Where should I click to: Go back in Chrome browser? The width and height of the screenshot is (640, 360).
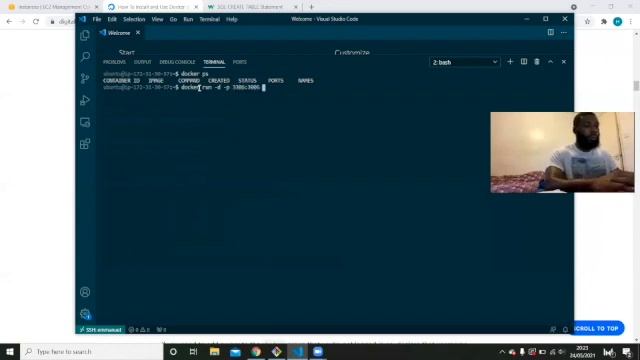(9, 22)
